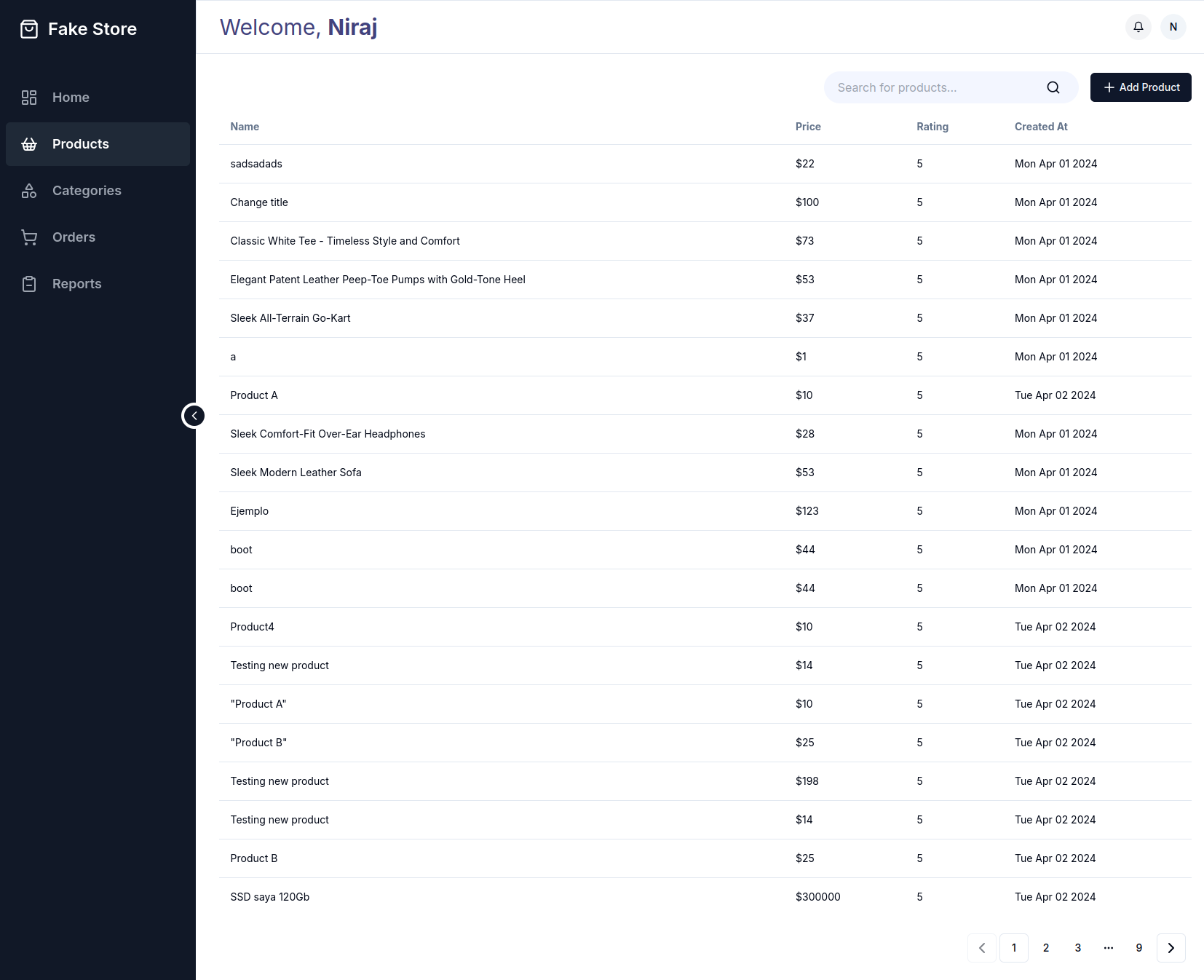This screenshot has height=980, width=1204.
Task: Go to the next page of products
Action: pyautogui.click(x=1171, y=948)
